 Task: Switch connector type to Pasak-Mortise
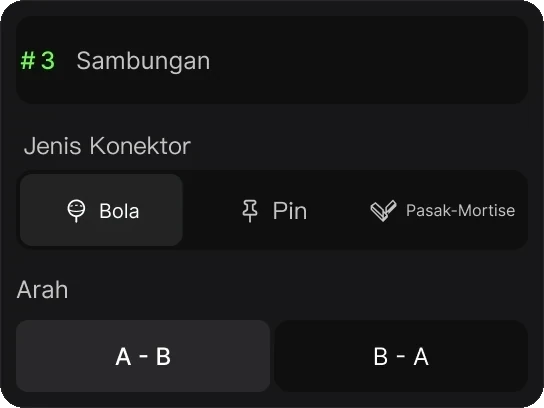[x=442, y=210]
